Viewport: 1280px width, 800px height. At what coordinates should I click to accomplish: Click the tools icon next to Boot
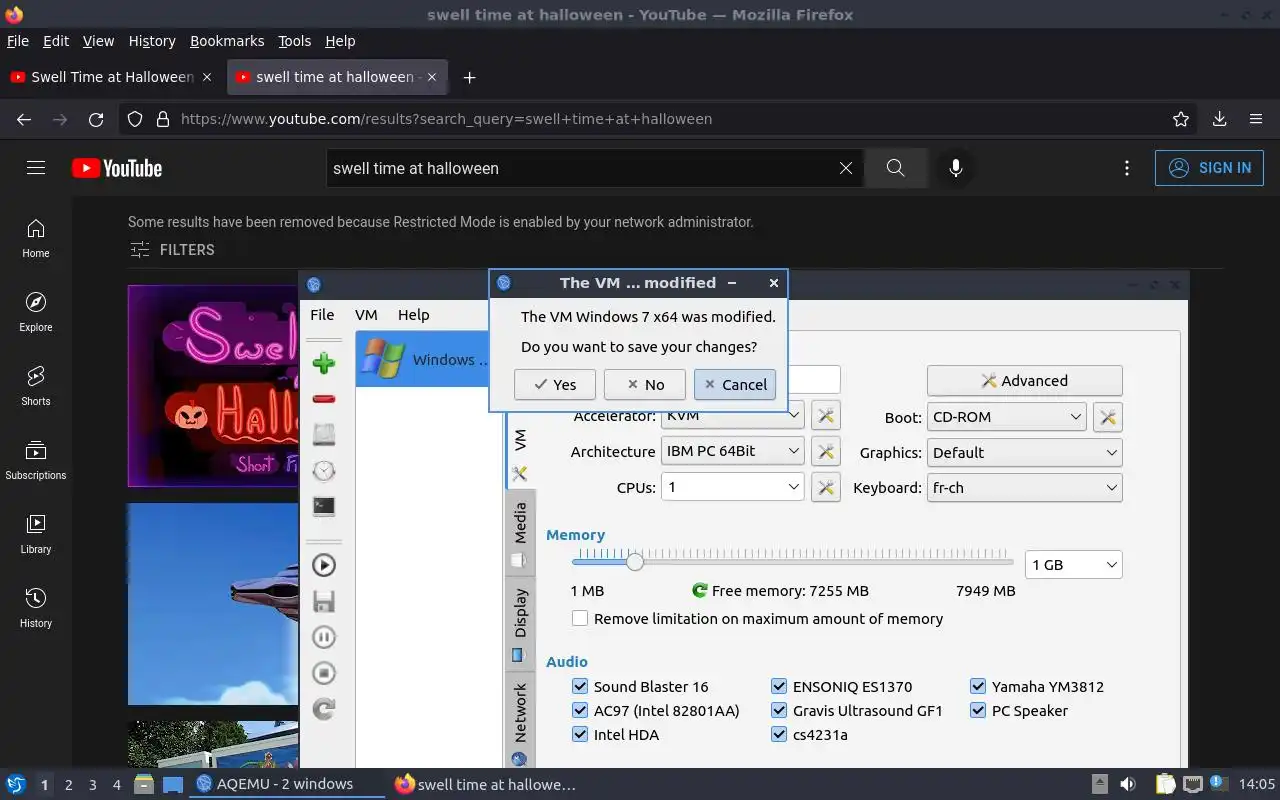(1108, 417)
